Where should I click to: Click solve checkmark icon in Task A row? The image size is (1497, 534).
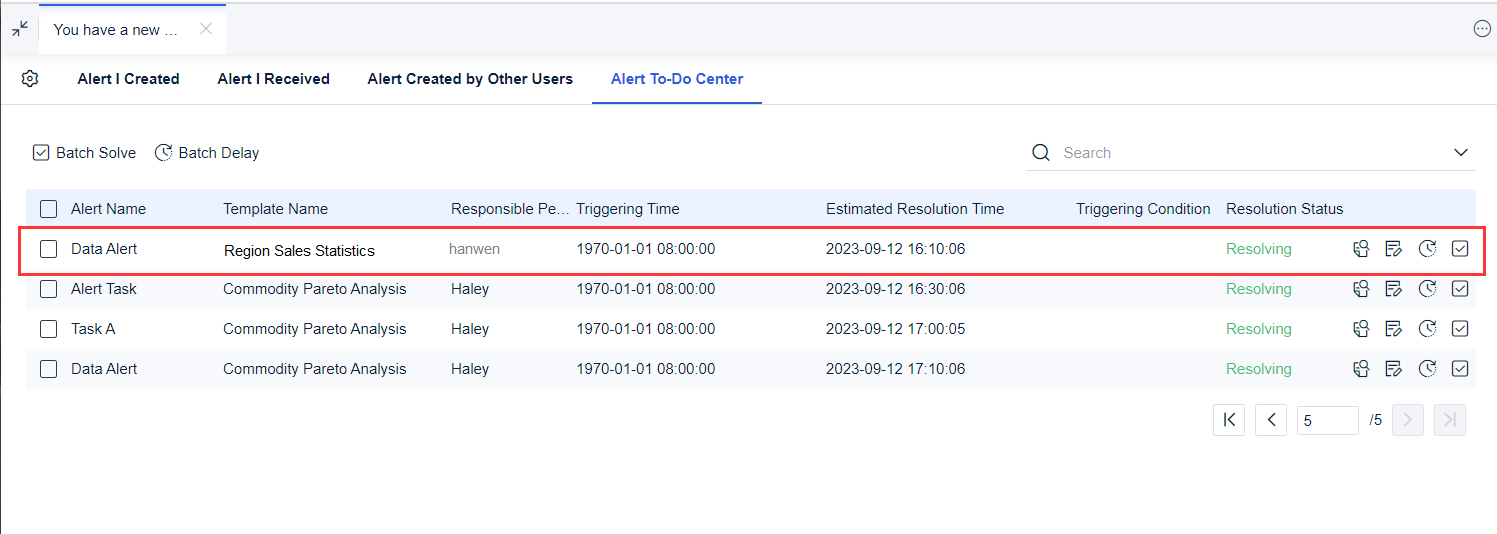[1460, 329]
